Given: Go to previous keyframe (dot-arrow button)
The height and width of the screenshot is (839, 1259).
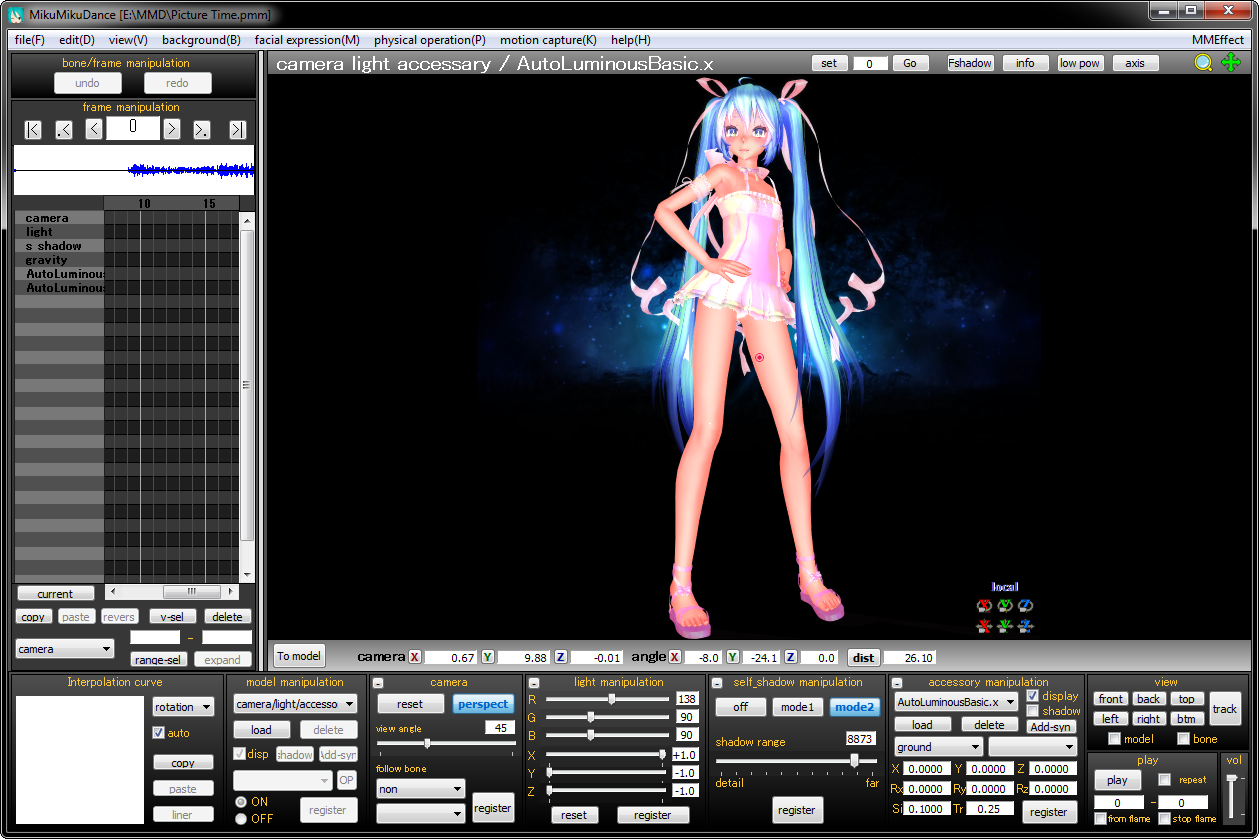Looking at the screenshot, I should pos(64,129).
